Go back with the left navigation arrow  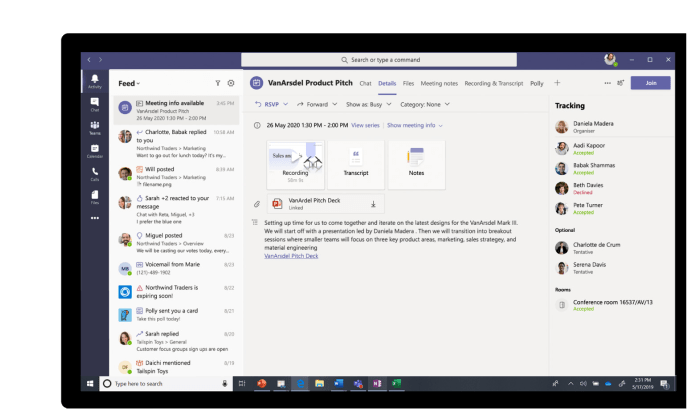coord(89,60)
